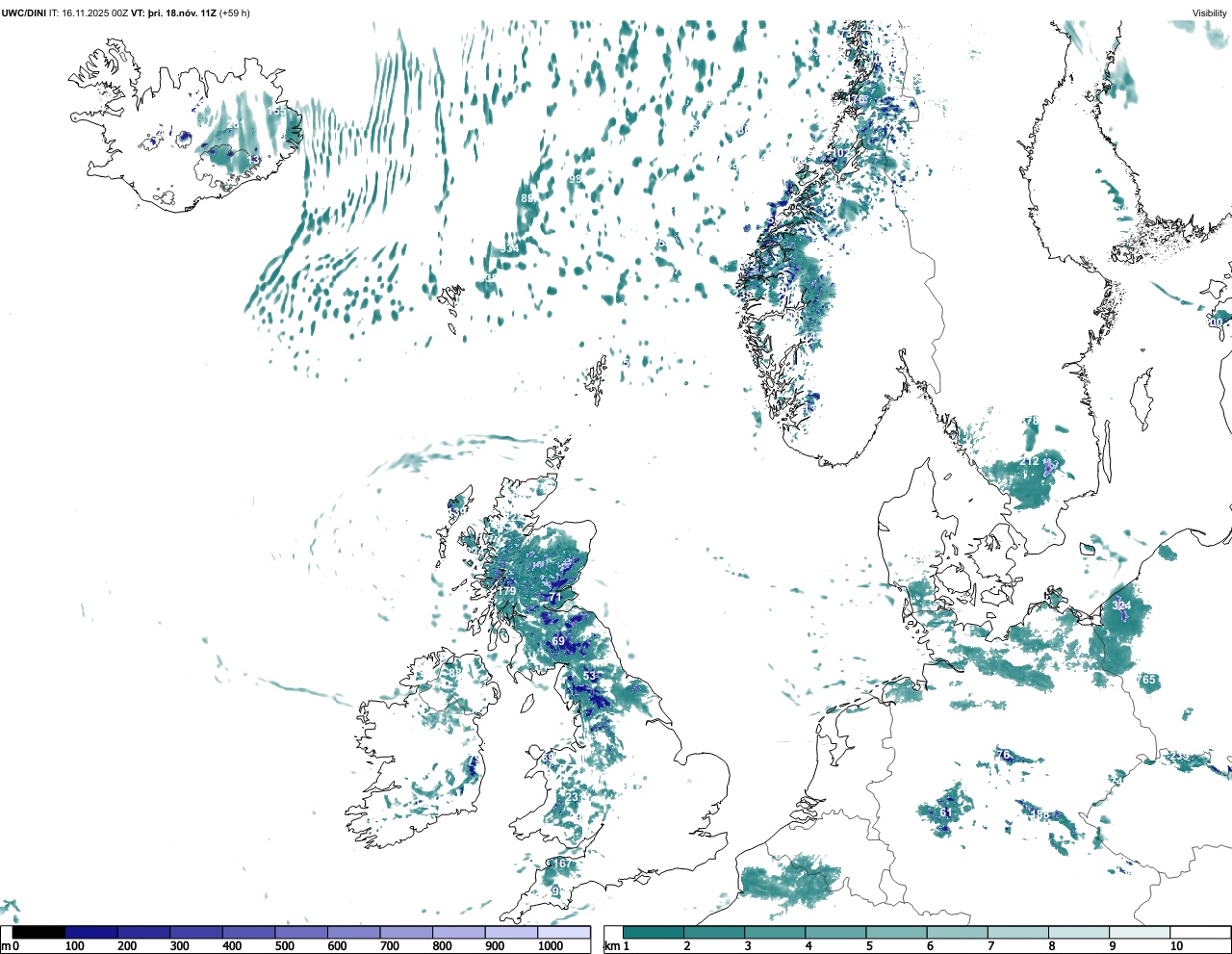Viewport: 1232px width, 954px height.
Task: Pick the 900–1000 m pale lavender swatch
Action: 511,932
